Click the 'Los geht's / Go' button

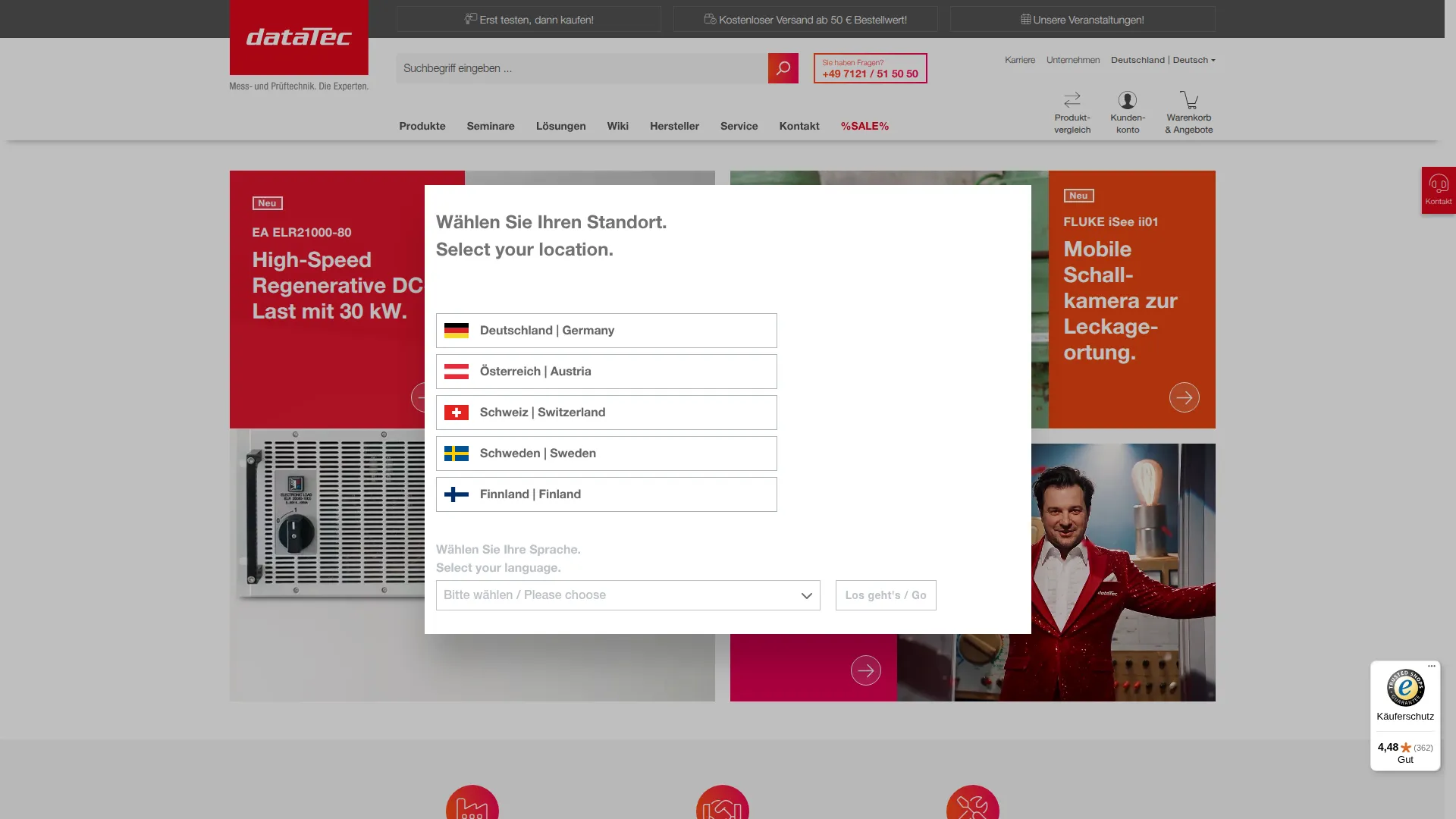tap(886, 595)
